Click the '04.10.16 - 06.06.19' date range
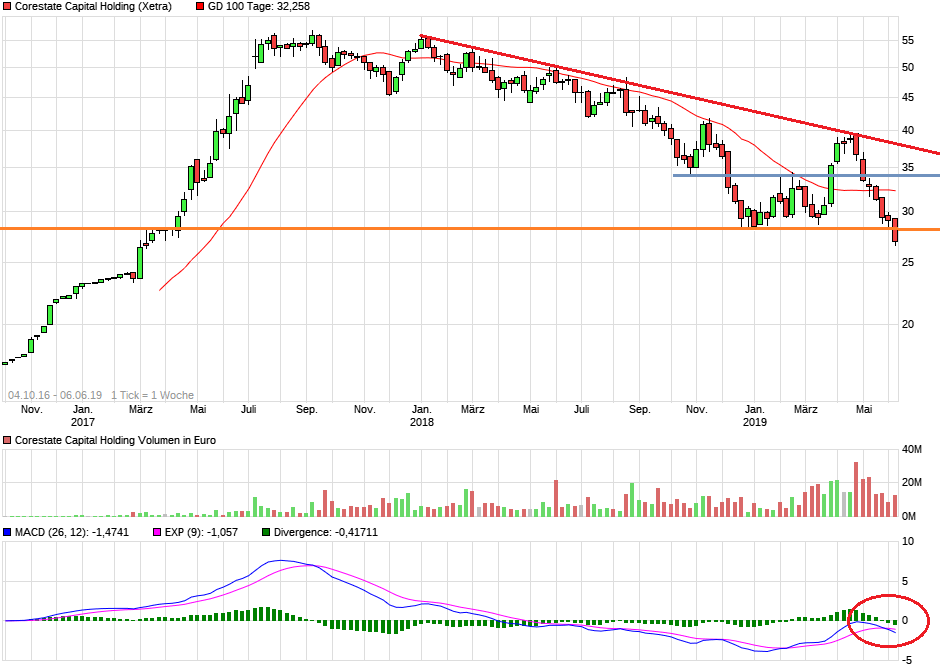 point(55,396)
